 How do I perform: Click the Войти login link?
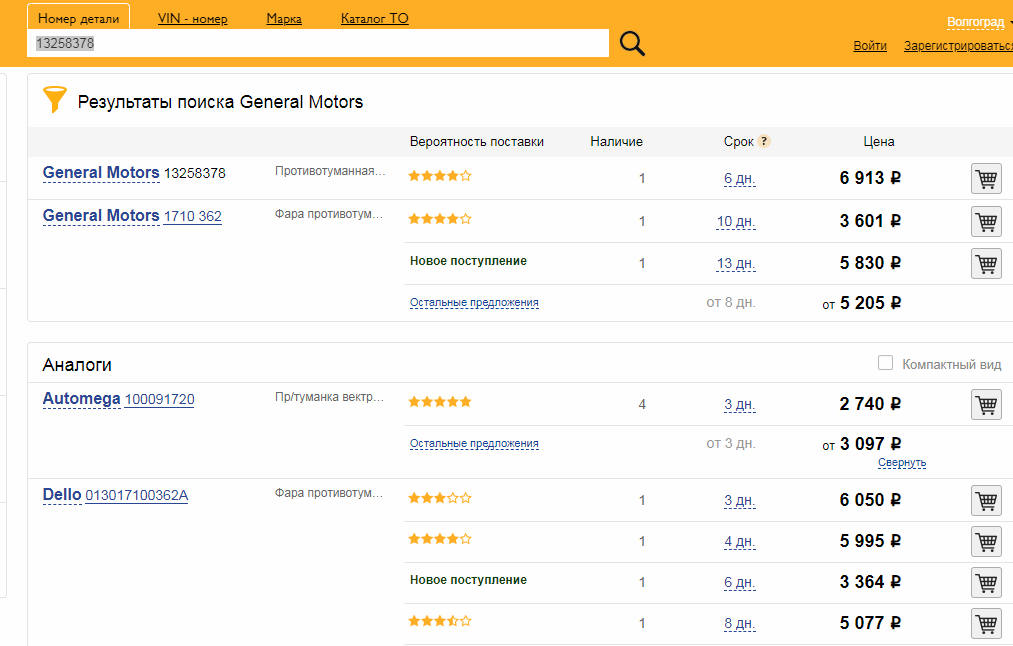(x=869, y=46)
